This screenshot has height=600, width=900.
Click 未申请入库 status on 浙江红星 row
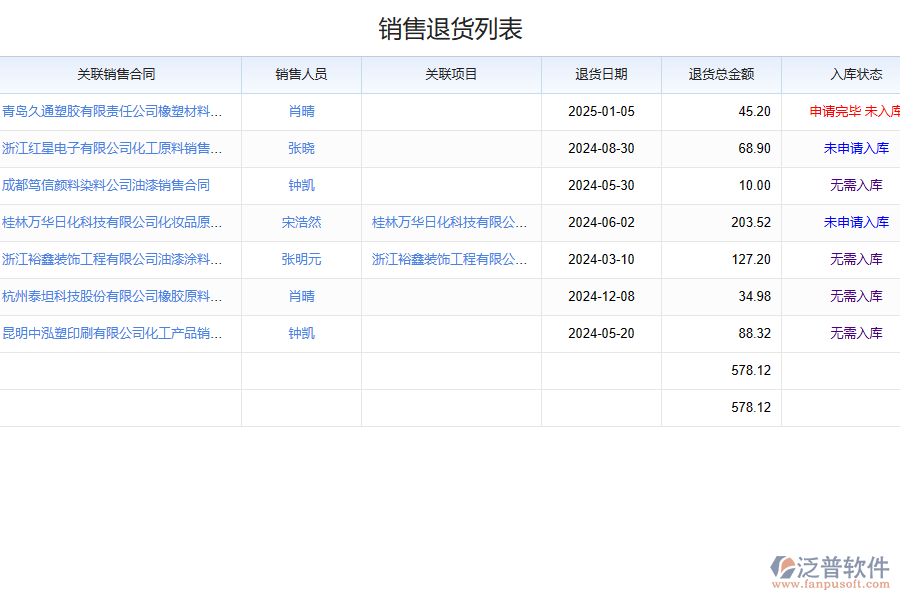854,148
